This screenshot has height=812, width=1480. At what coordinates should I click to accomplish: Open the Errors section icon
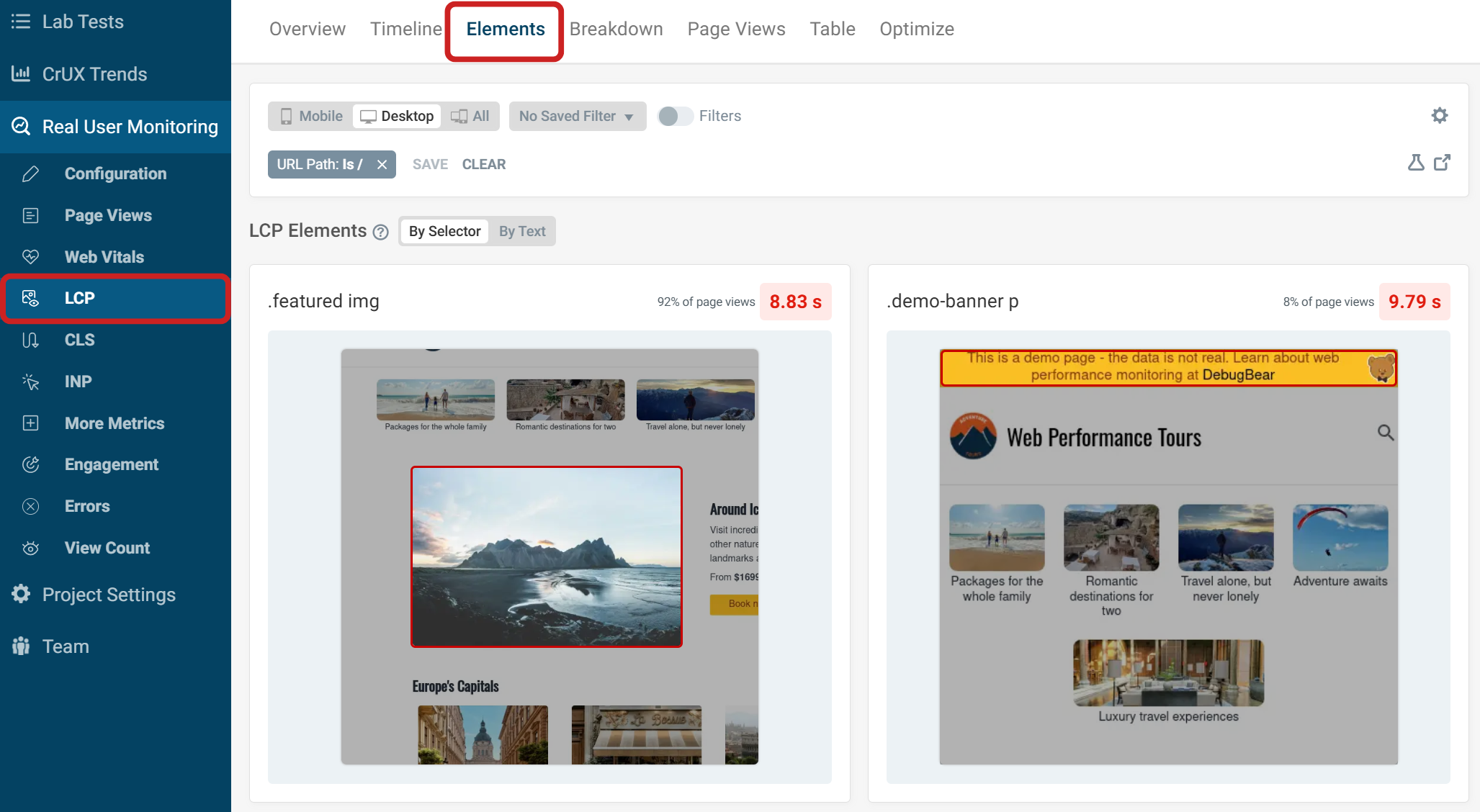click(x=30, y=506)
